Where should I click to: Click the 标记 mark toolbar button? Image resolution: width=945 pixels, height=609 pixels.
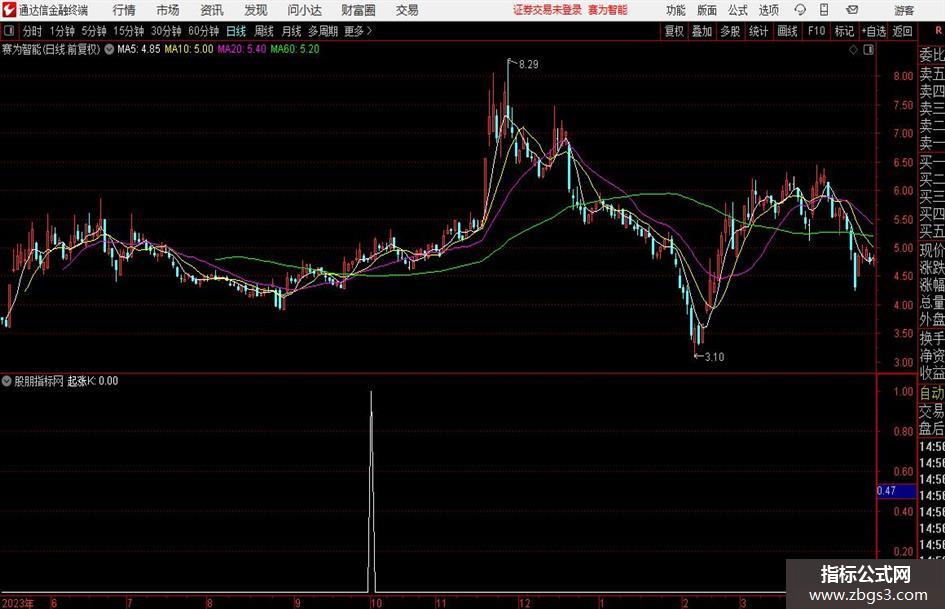point(844,31)
